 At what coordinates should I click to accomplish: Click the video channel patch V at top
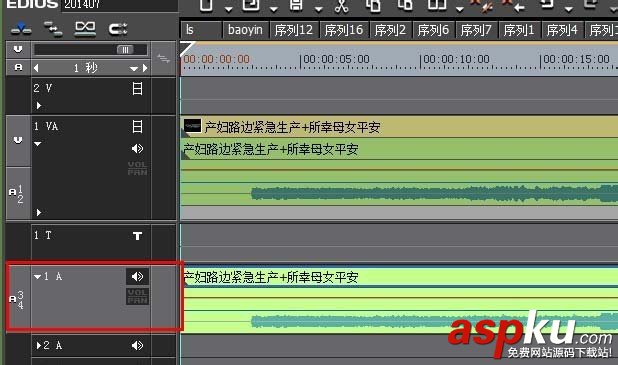point(18,50)
